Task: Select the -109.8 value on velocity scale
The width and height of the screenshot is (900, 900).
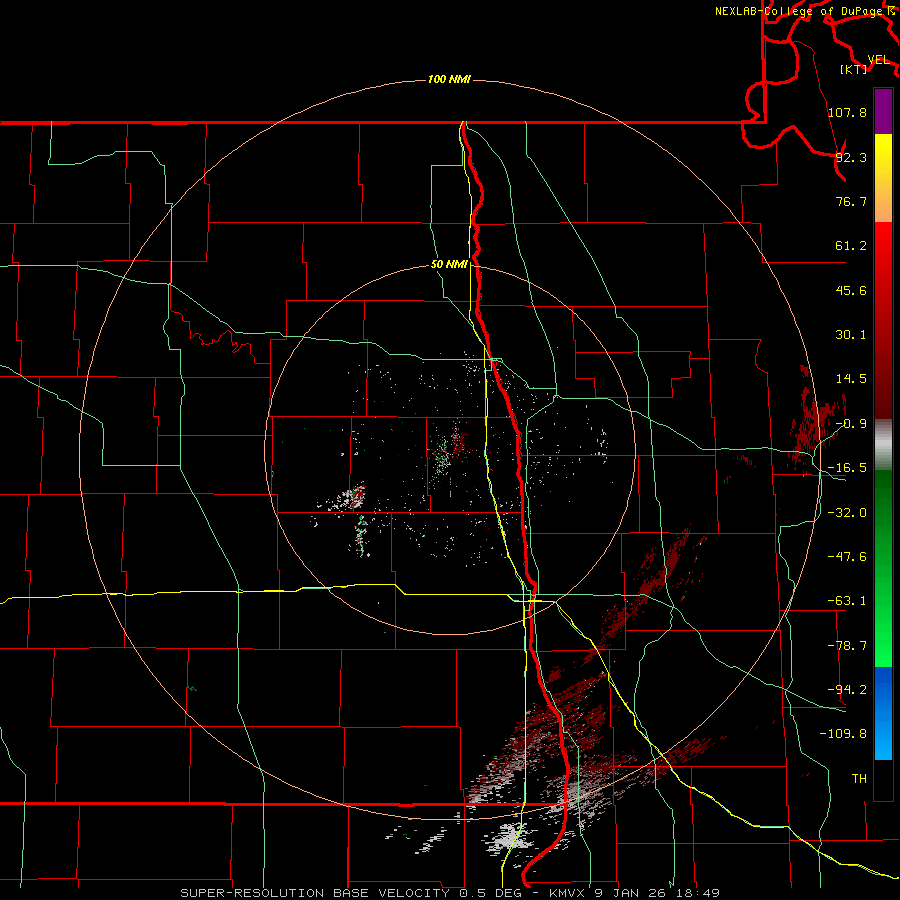Action: click(x=844, y=734)
